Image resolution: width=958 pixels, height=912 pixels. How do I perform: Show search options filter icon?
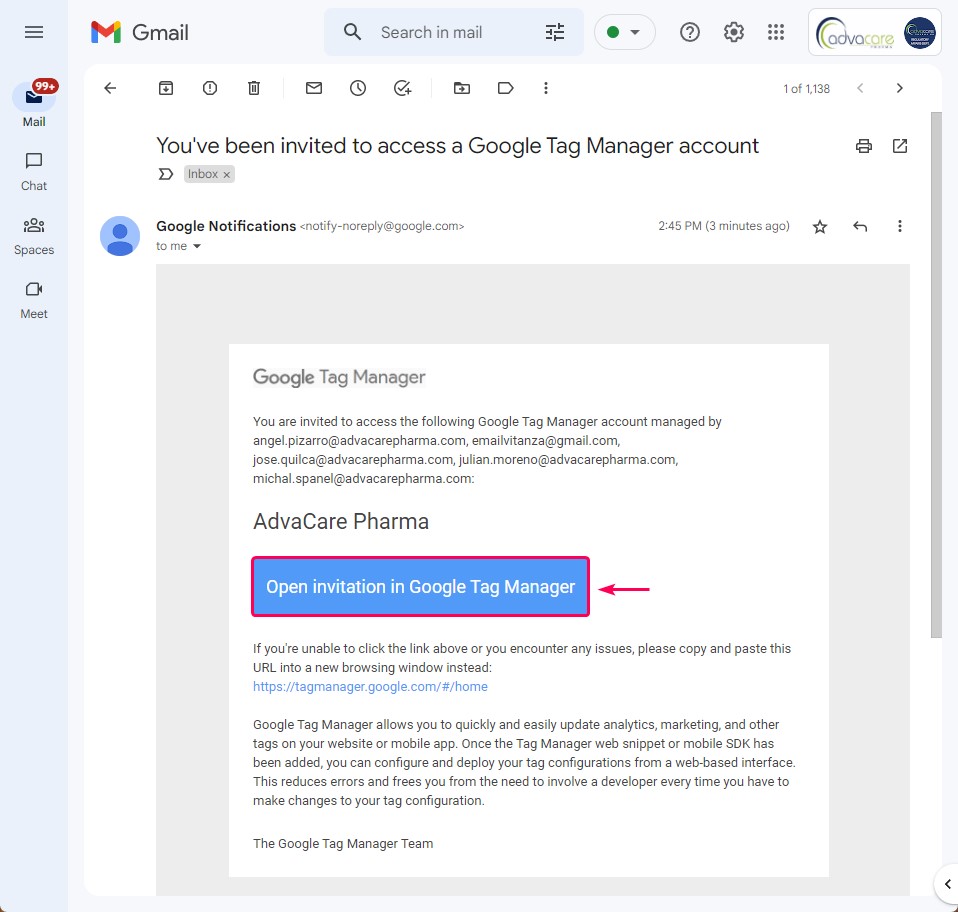pos(555,32)
